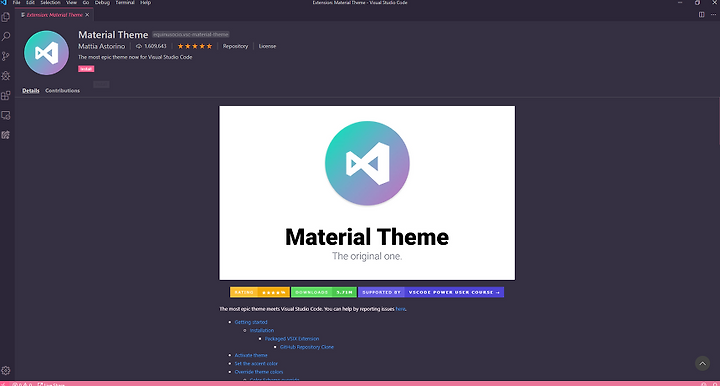Click the five-star rating
The width and height of the screenshot is (720, 386).
coord(195,46)
